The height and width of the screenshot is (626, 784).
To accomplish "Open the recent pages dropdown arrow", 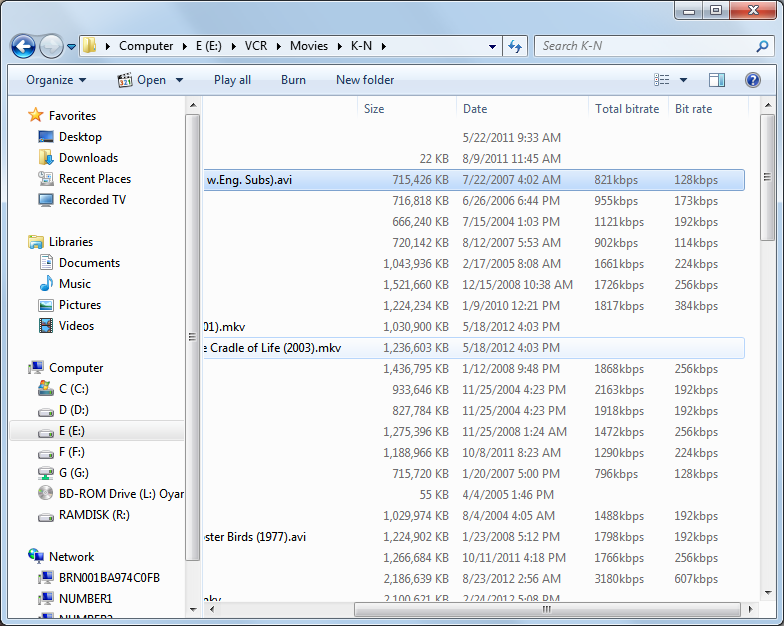I will (x=72, y=46).
